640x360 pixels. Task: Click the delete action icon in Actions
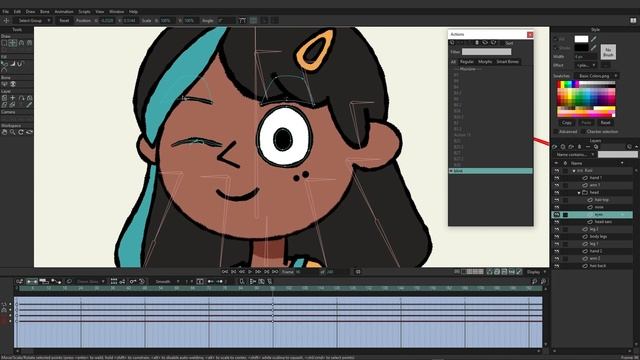(476, 42)
